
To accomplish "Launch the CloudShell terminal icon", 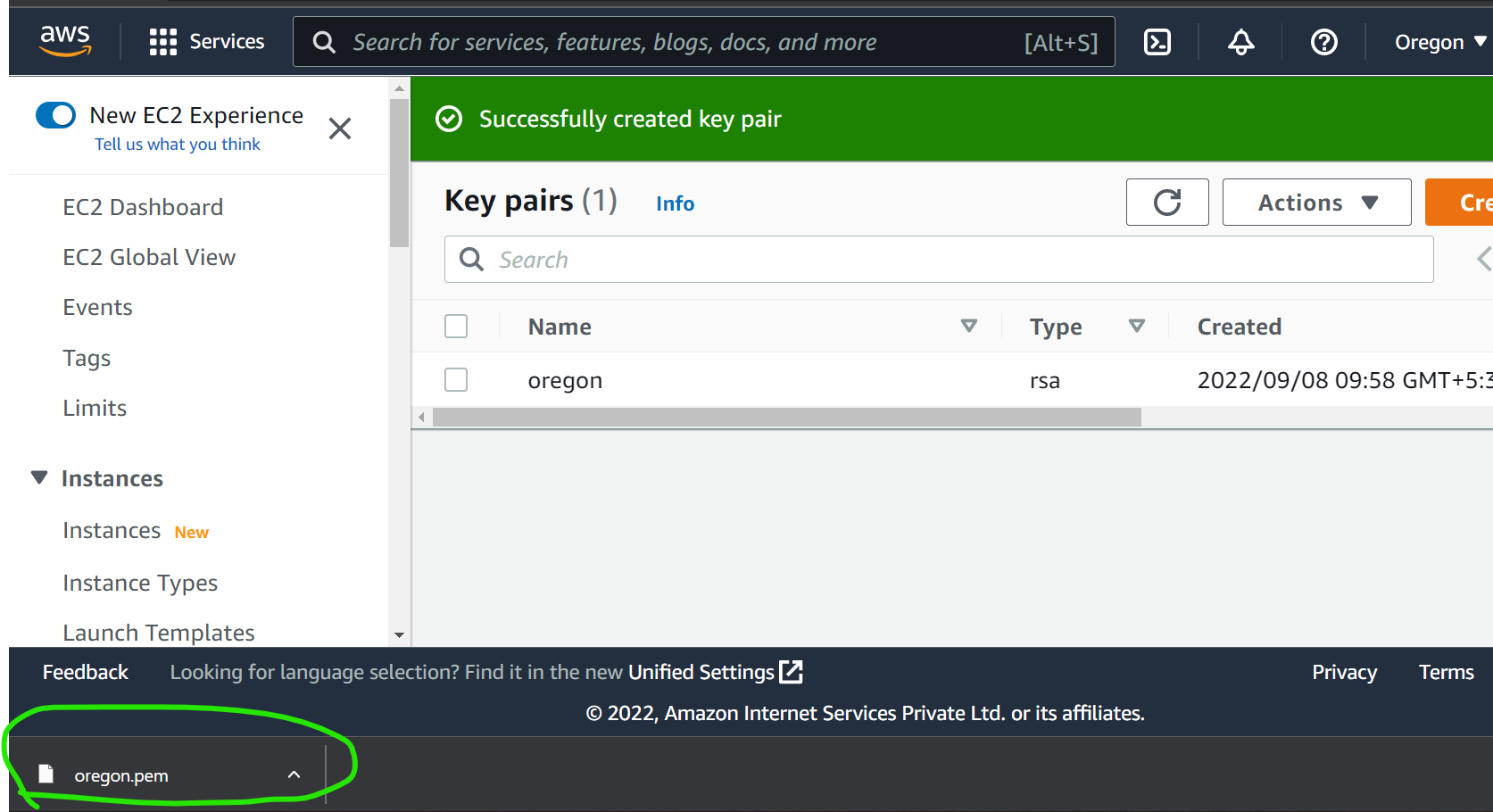I will click(x=1157, y=42).
